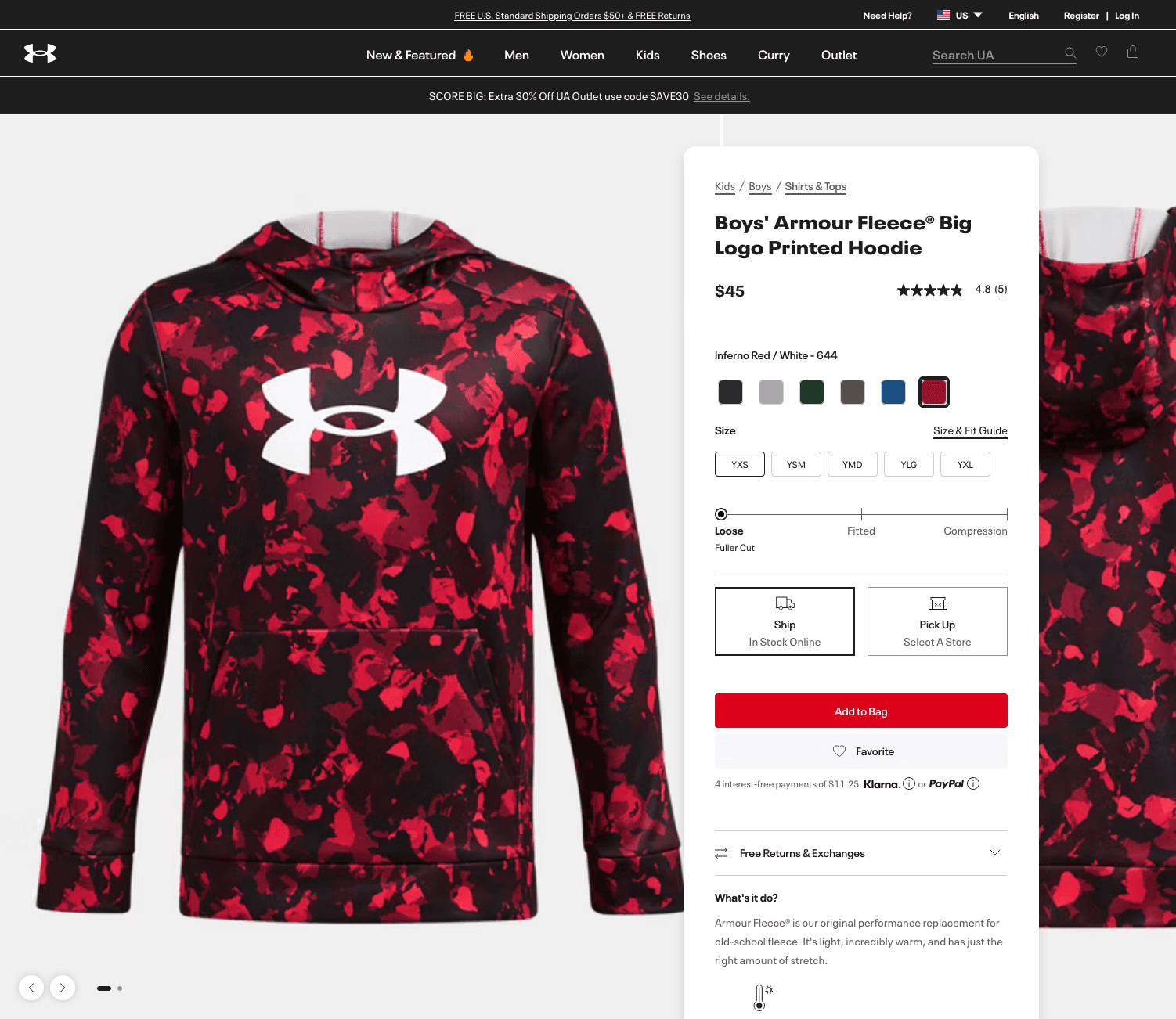Open Size & Fit Guide link
The width and height of the screenshot is (1176, 1019).
tap(970, 430)
